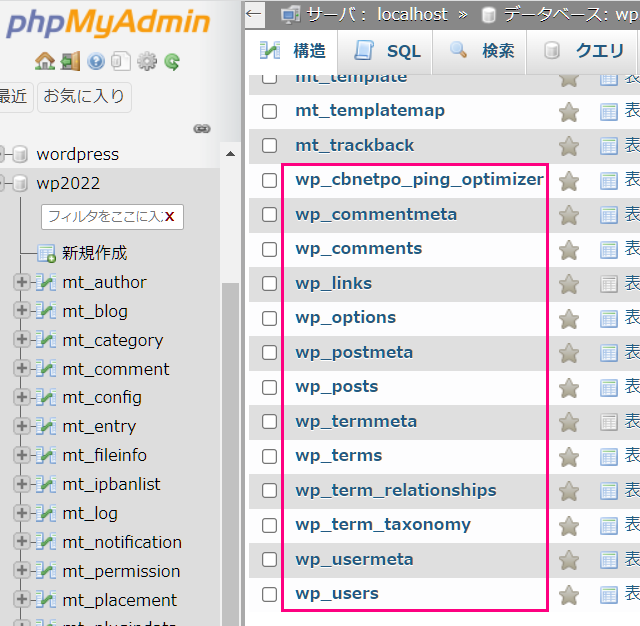Click the sidebar scroll up arrow

pos(230,154)
